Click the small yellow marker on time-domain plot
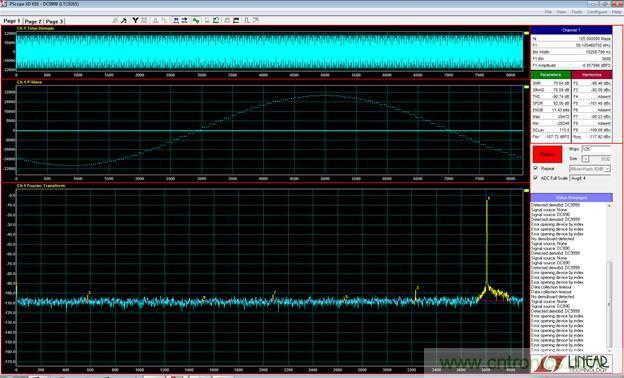The width and height of the screenshot is (624, 378). (526, 33)
